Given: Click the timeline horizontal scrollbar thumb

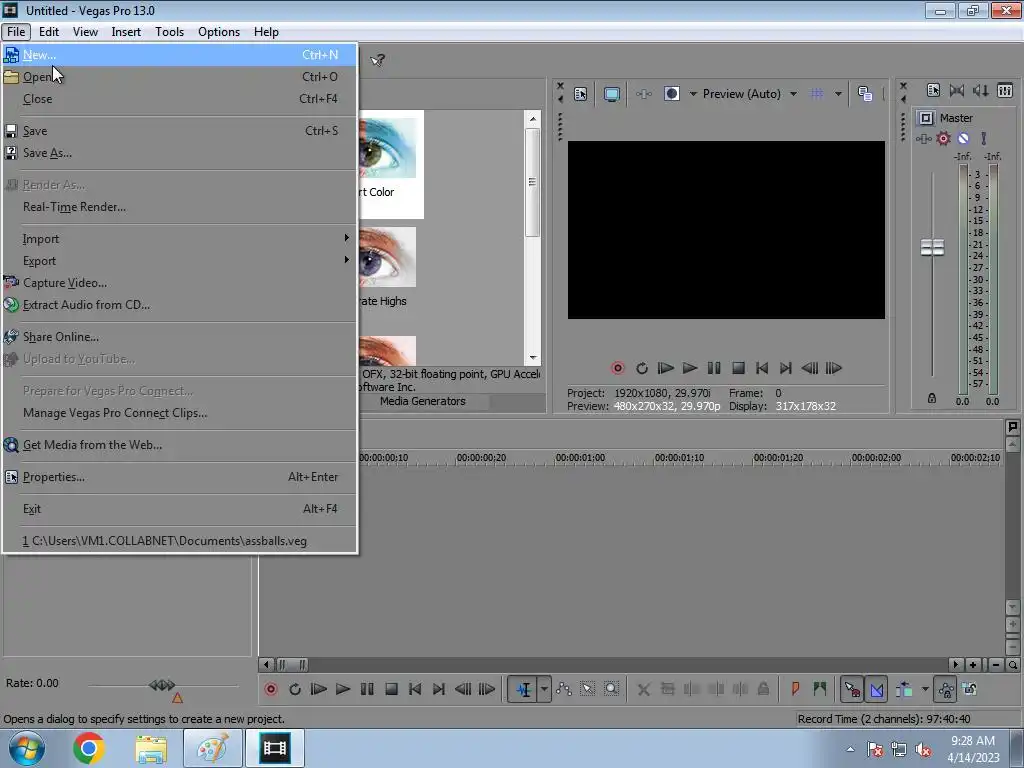Looking at the screenshot, I should tap(293, 665).
